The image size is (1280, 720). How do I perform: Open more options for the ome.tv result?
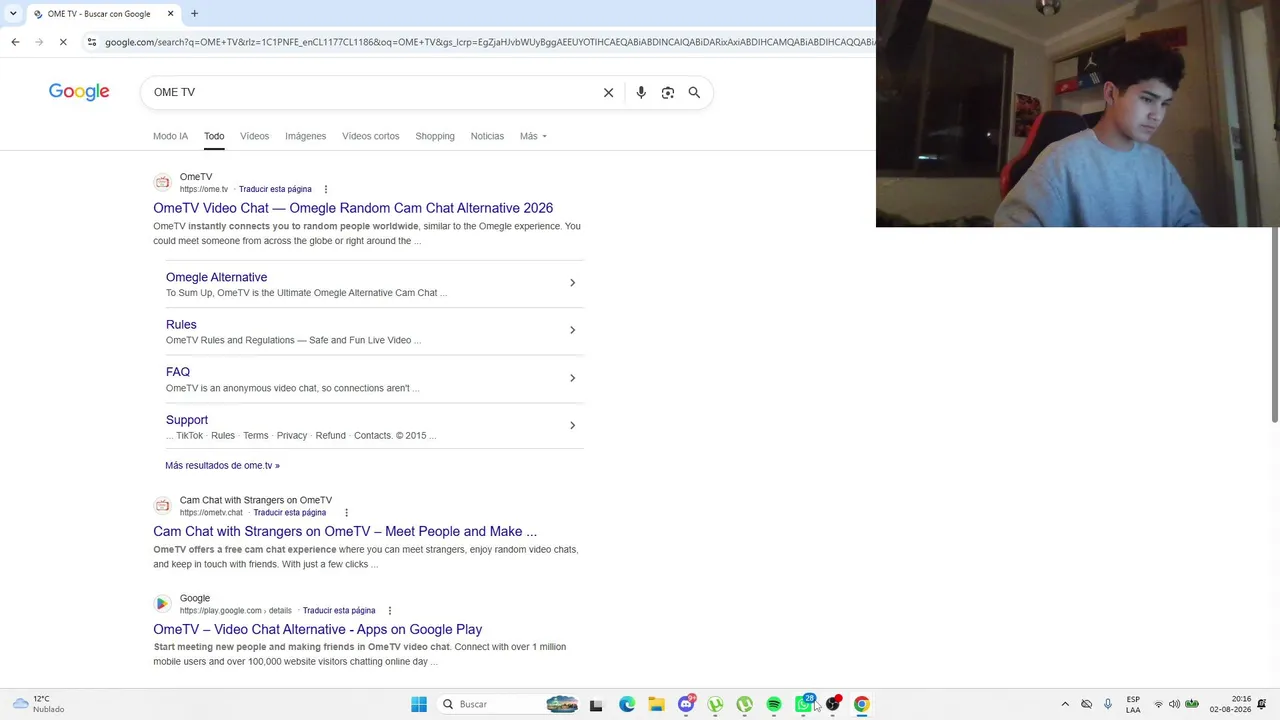325,189
